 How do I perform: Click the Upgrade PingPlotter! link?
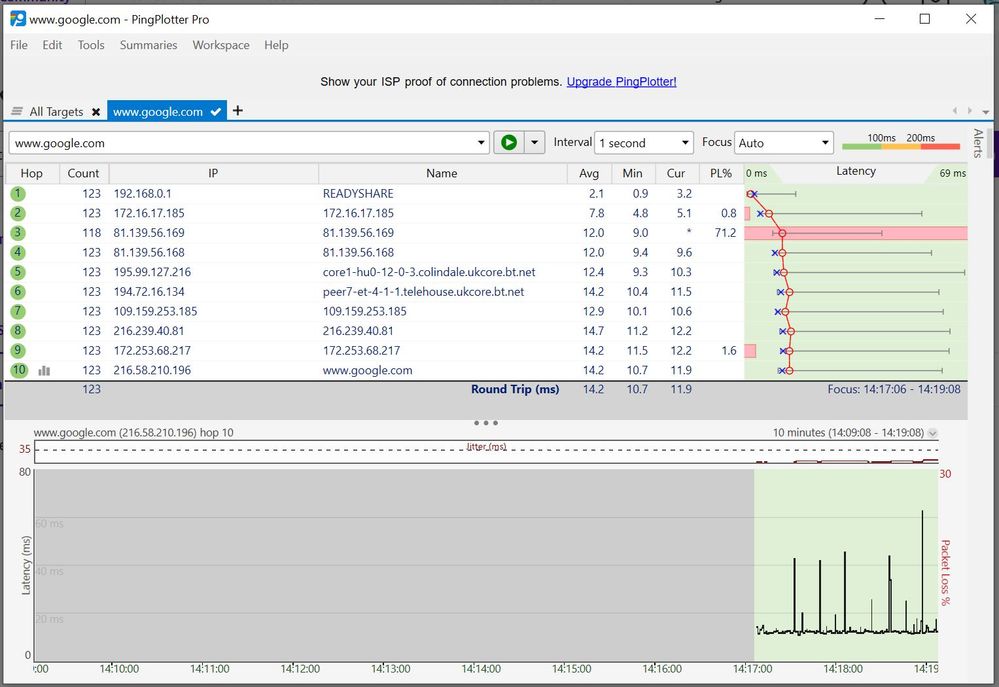(x=621, y=81)
